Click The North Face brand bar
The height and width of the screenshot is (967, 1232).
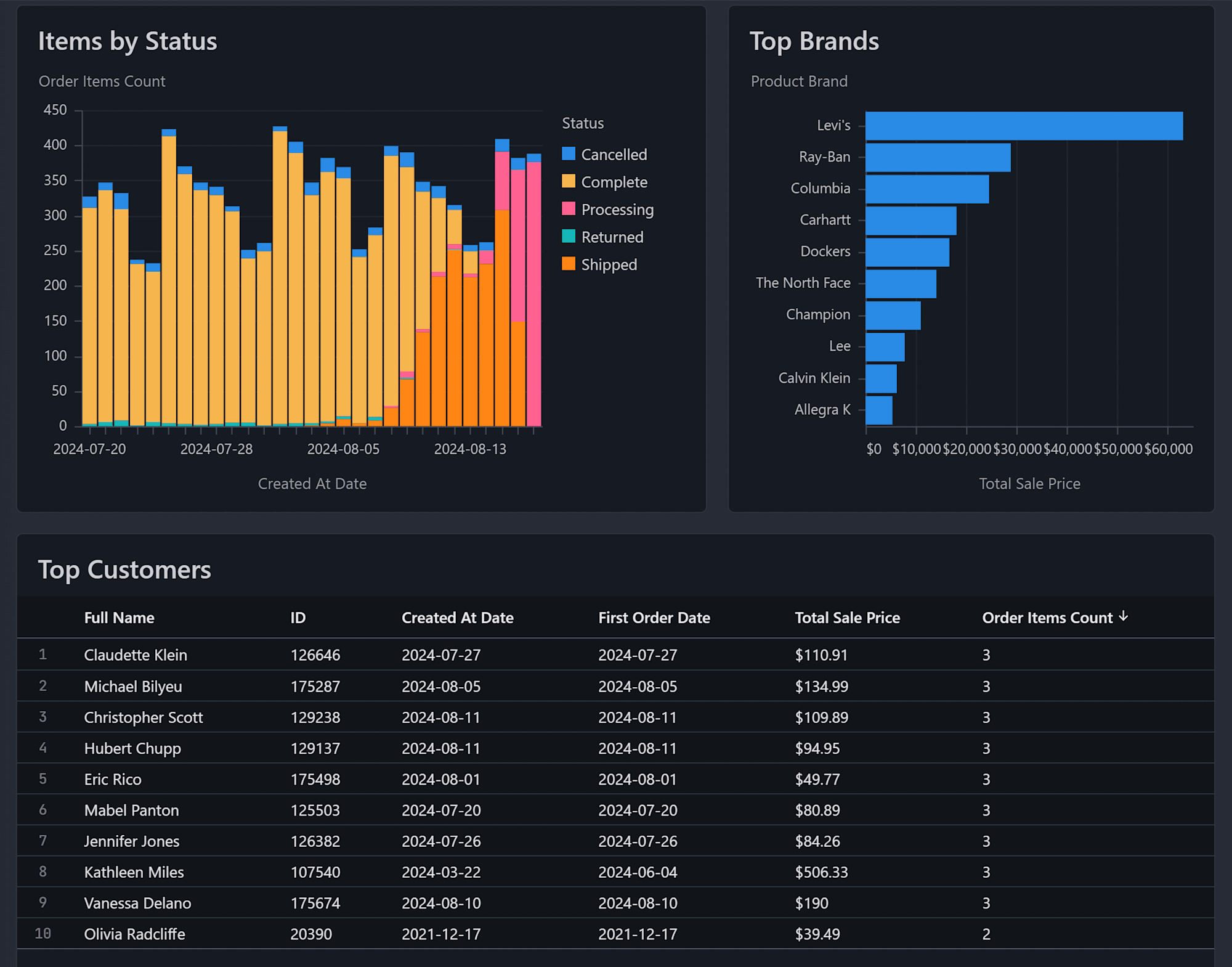(901, 284)
